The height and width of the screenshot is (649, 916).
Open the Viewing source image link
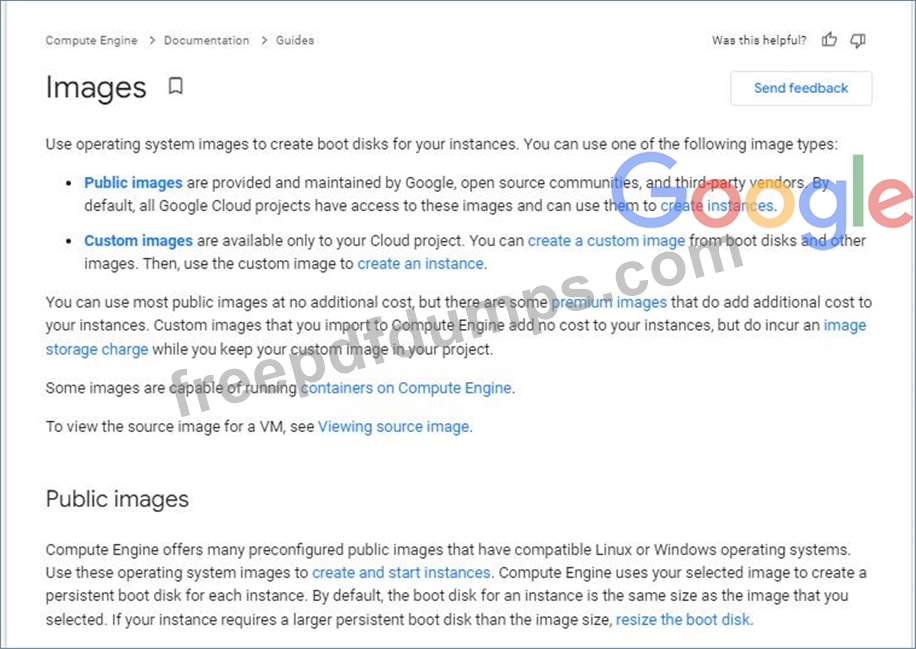pos(393,426)
